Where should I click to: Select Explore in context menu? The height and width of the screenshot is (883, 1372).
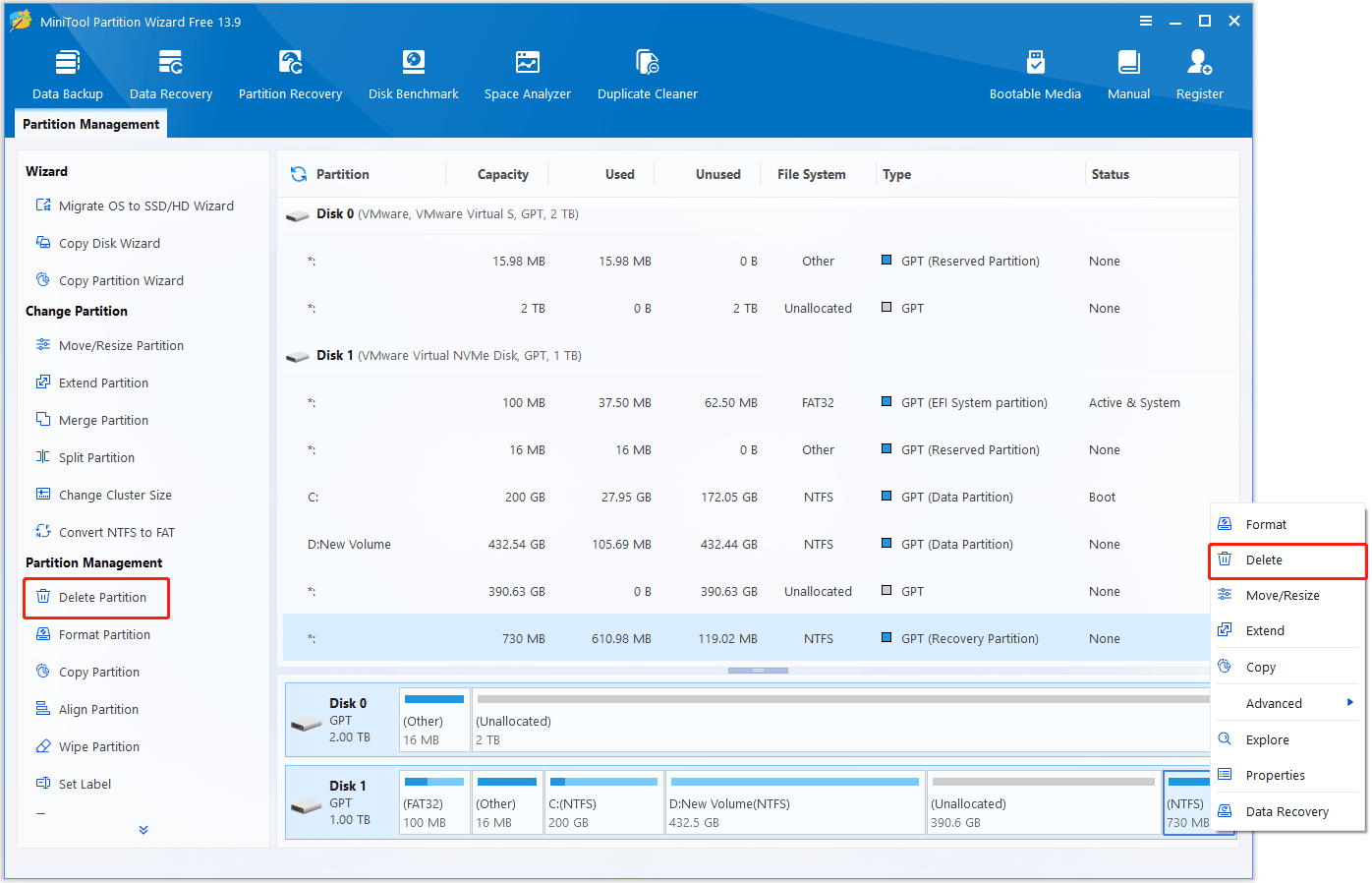pyautogui.click(x=1287, y=739)
